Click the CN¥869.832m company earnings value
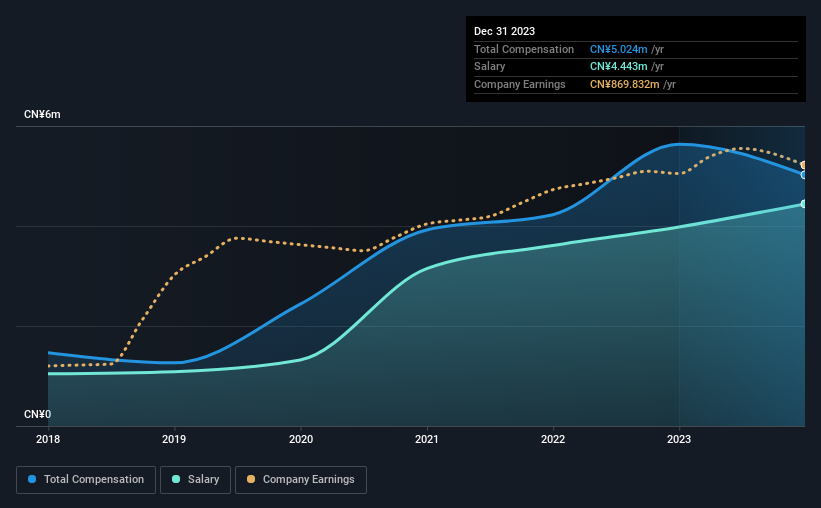Image resolution: width=821 pixels, height=508 pixels. 625,84
